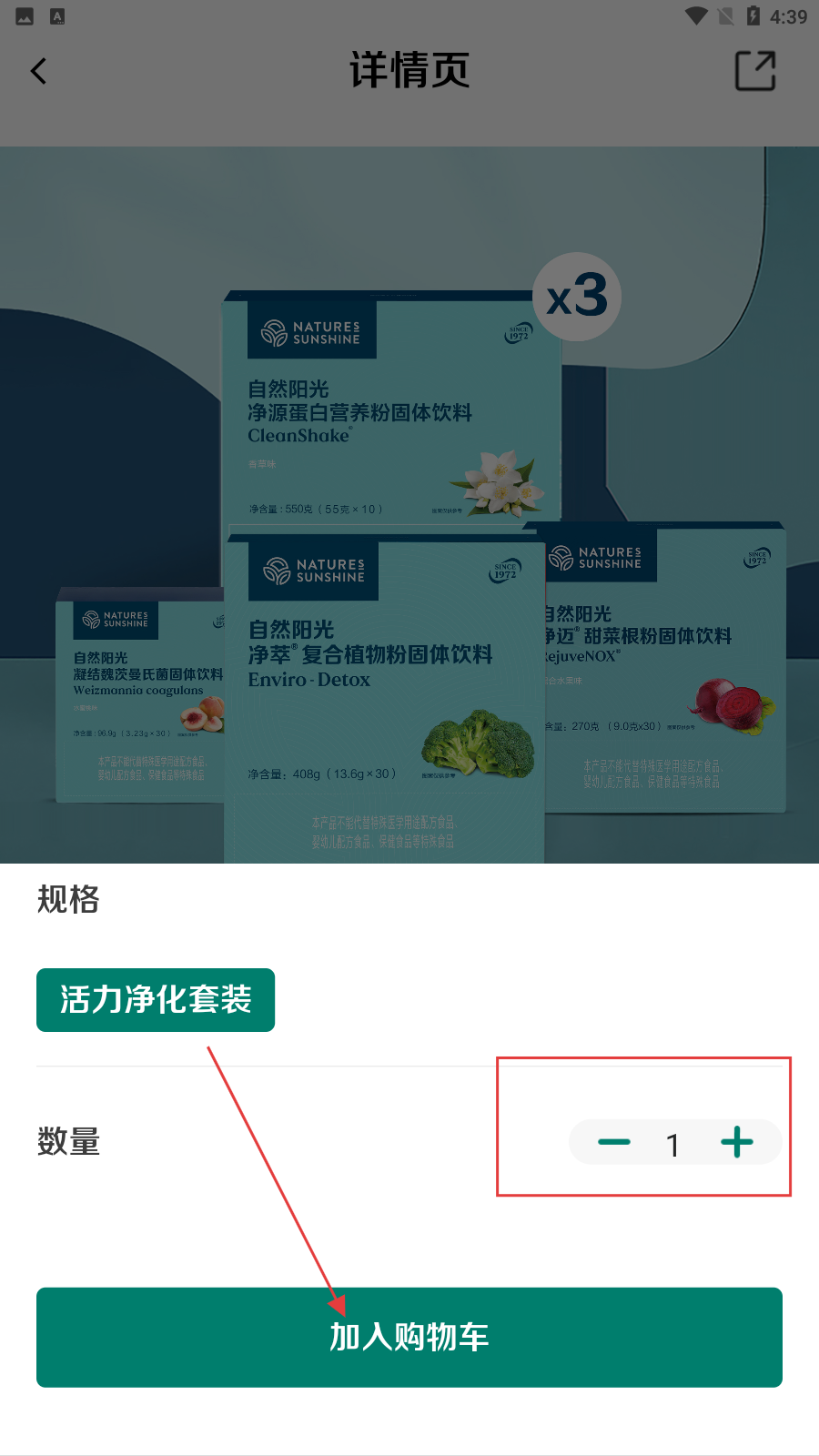Viewport: 819px width, 1456px height.
Task: Tap the keyboard A notification icon
Action: (x=57, y=16)
